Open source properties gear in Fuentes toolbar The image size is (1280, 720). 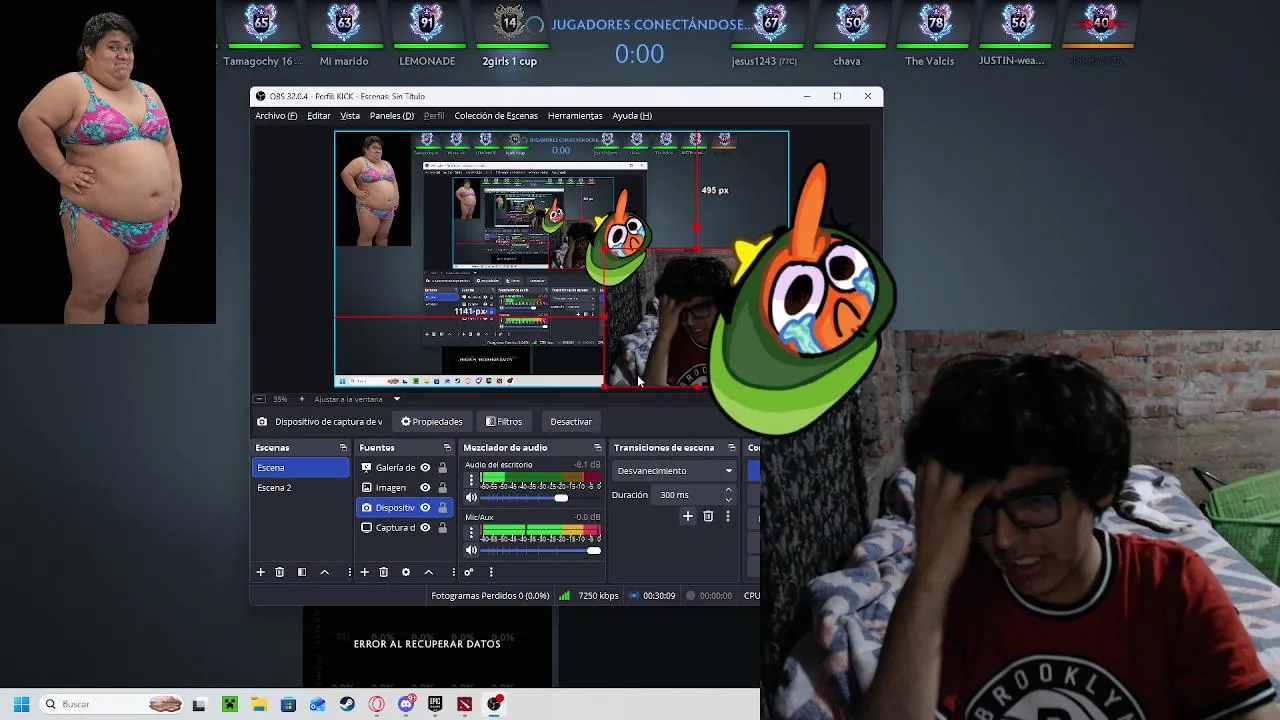coord(405,572)
